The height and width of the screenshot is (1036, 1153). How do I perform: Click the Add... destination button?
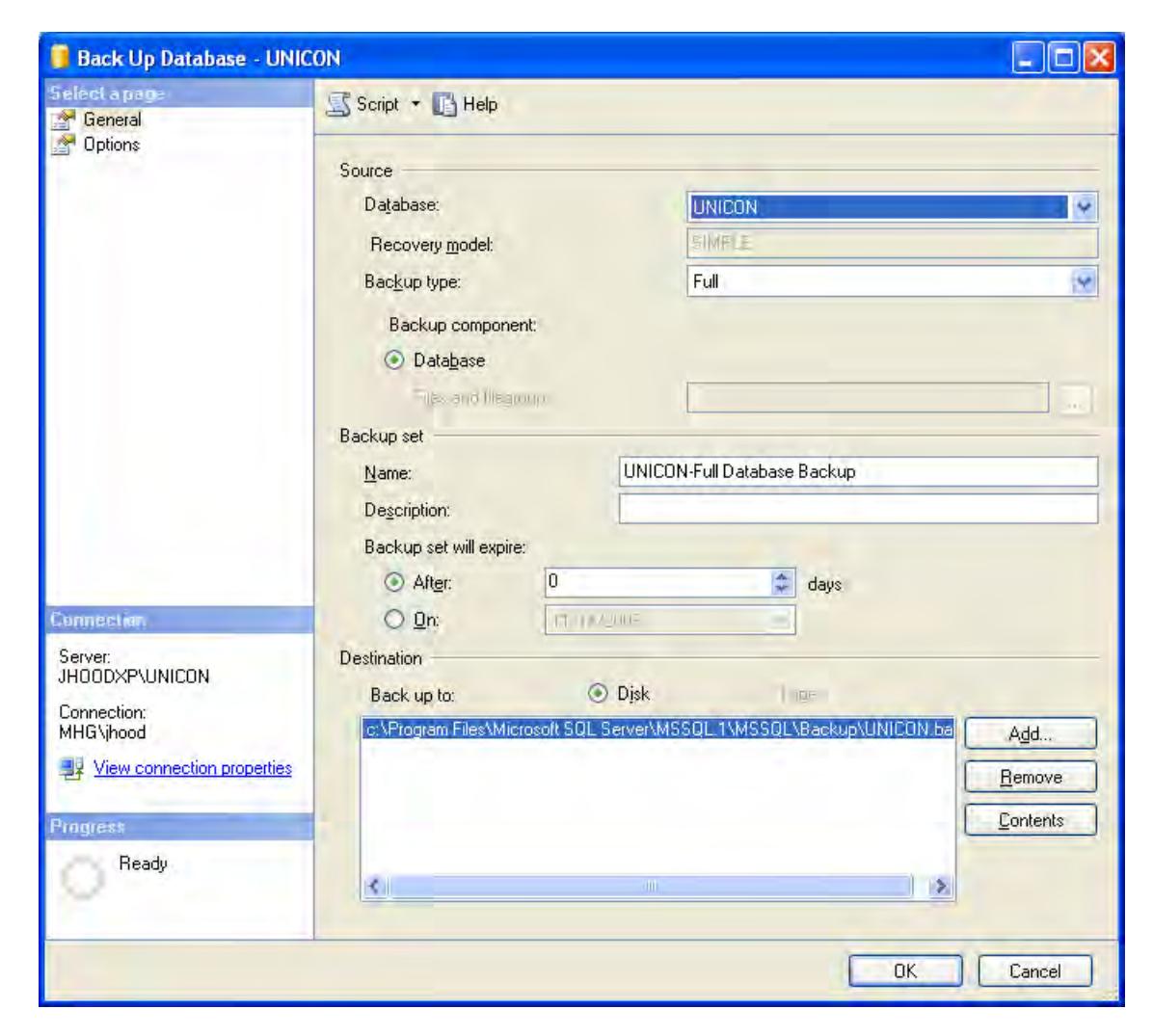pyautogui.click(x=1031, y=733)
